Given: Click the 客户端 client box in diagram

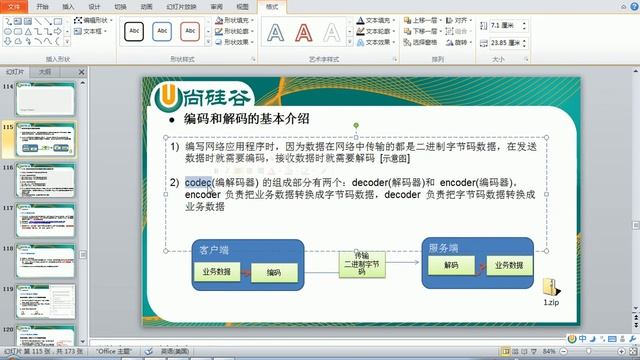Looking at the screenshot, I should coord(248,265).
